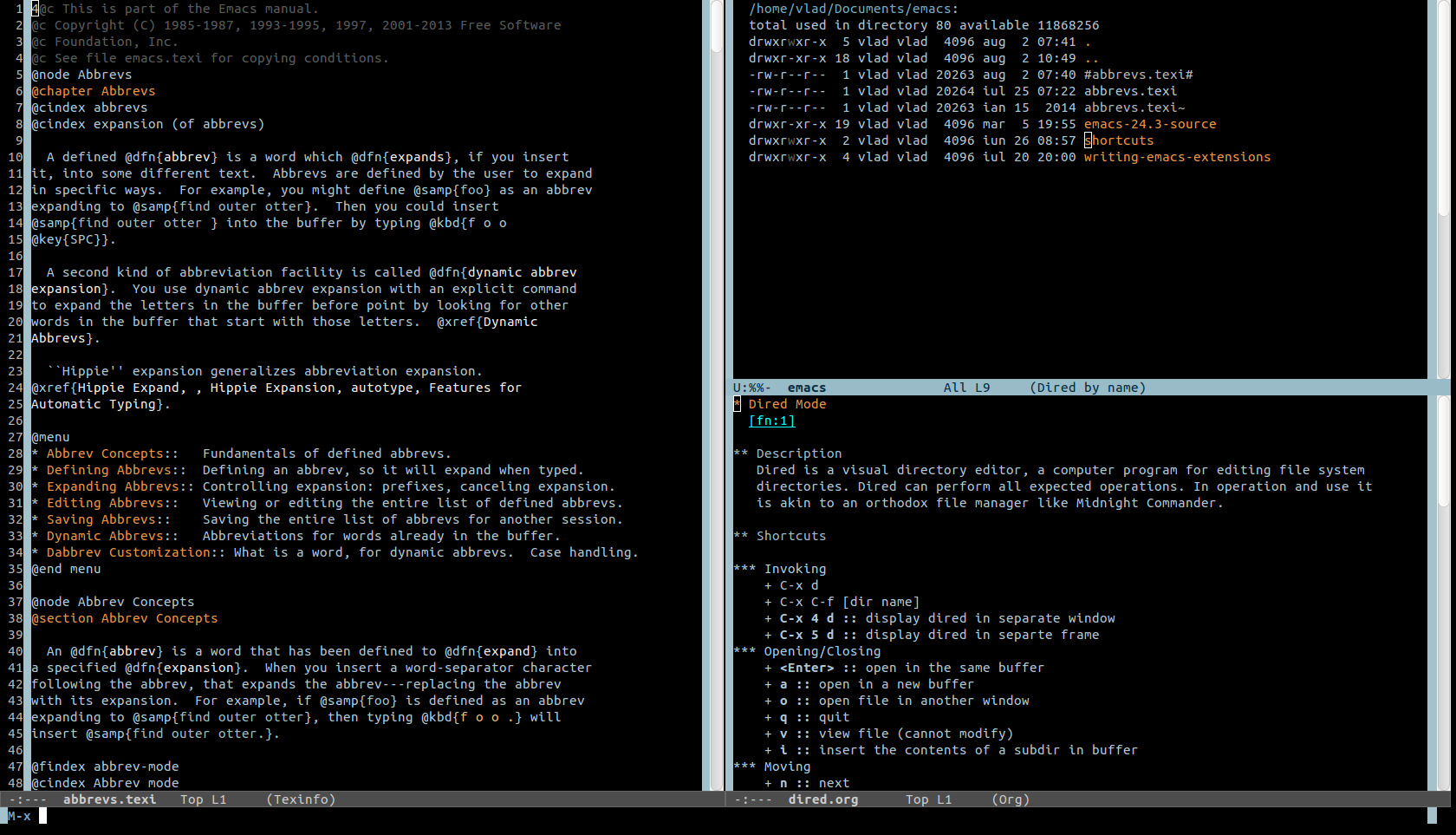Click the (Dired by name) mode indicator
The height and width of the screenshot is (835, 1456).
1088,388
